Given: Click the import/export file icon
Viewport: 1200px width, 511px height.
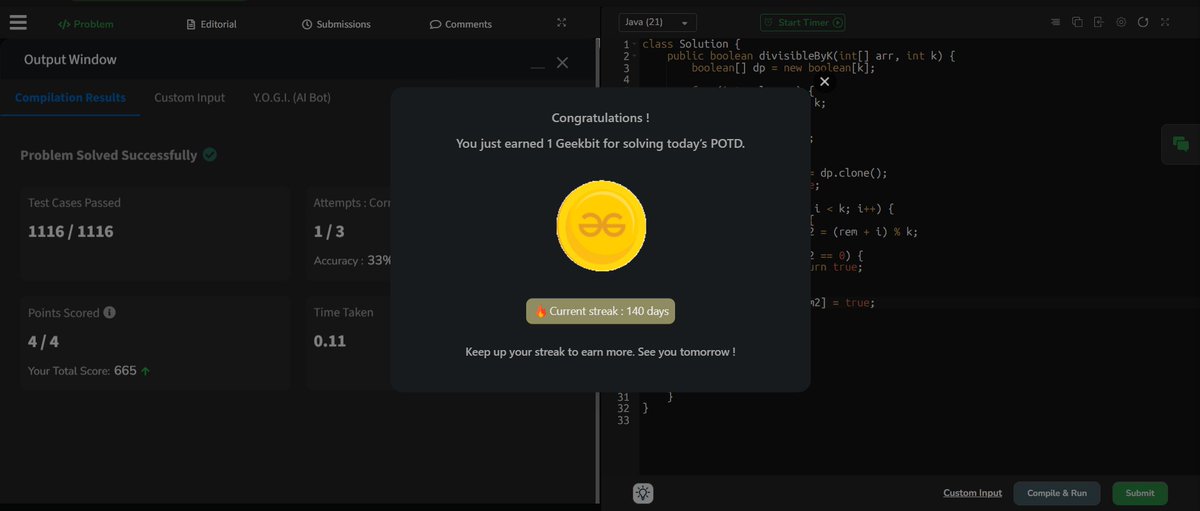Looking at the screenshot, I should [x=1098, y=22].
